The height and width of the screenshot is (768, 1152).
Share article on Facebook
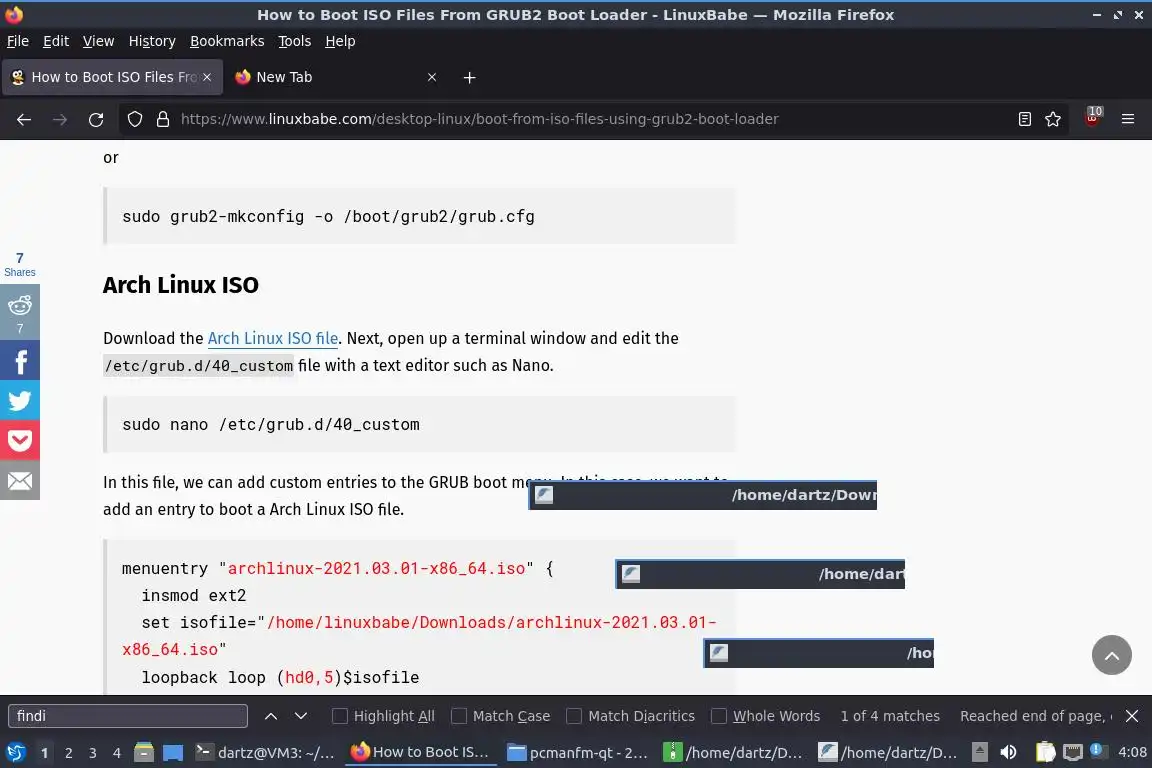[20, 360]
